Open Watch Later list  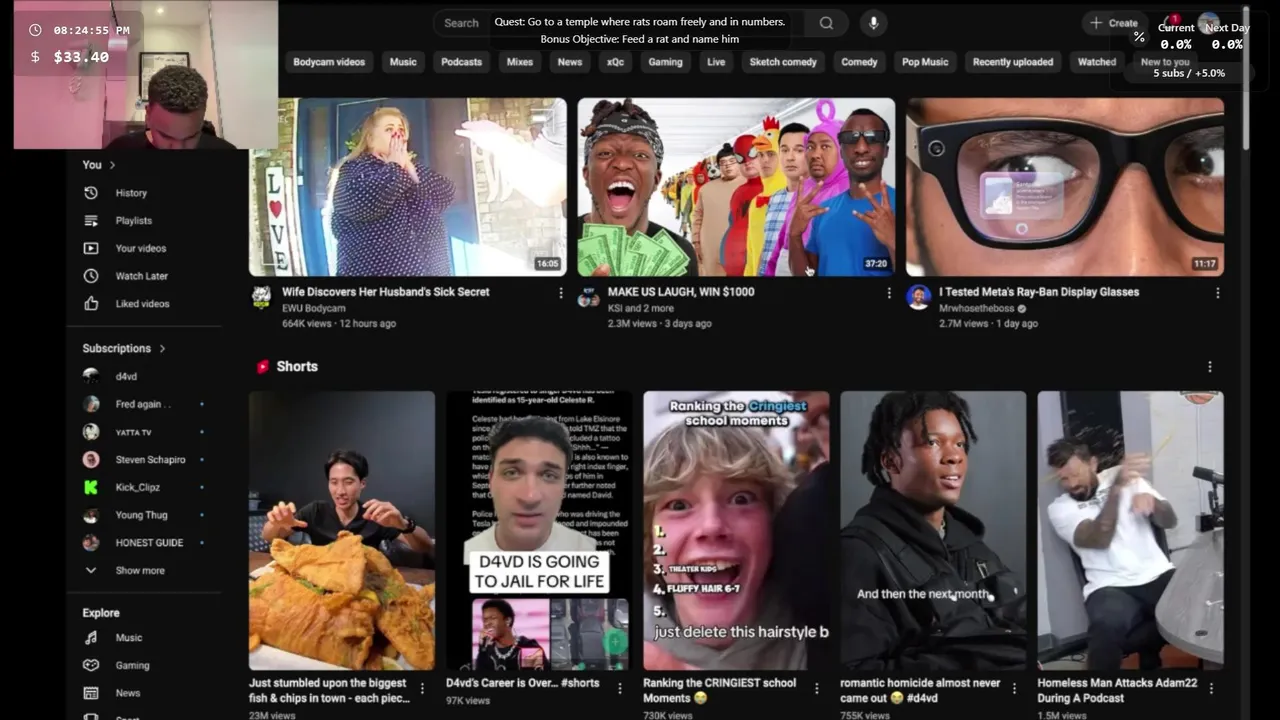click(141, 276)
